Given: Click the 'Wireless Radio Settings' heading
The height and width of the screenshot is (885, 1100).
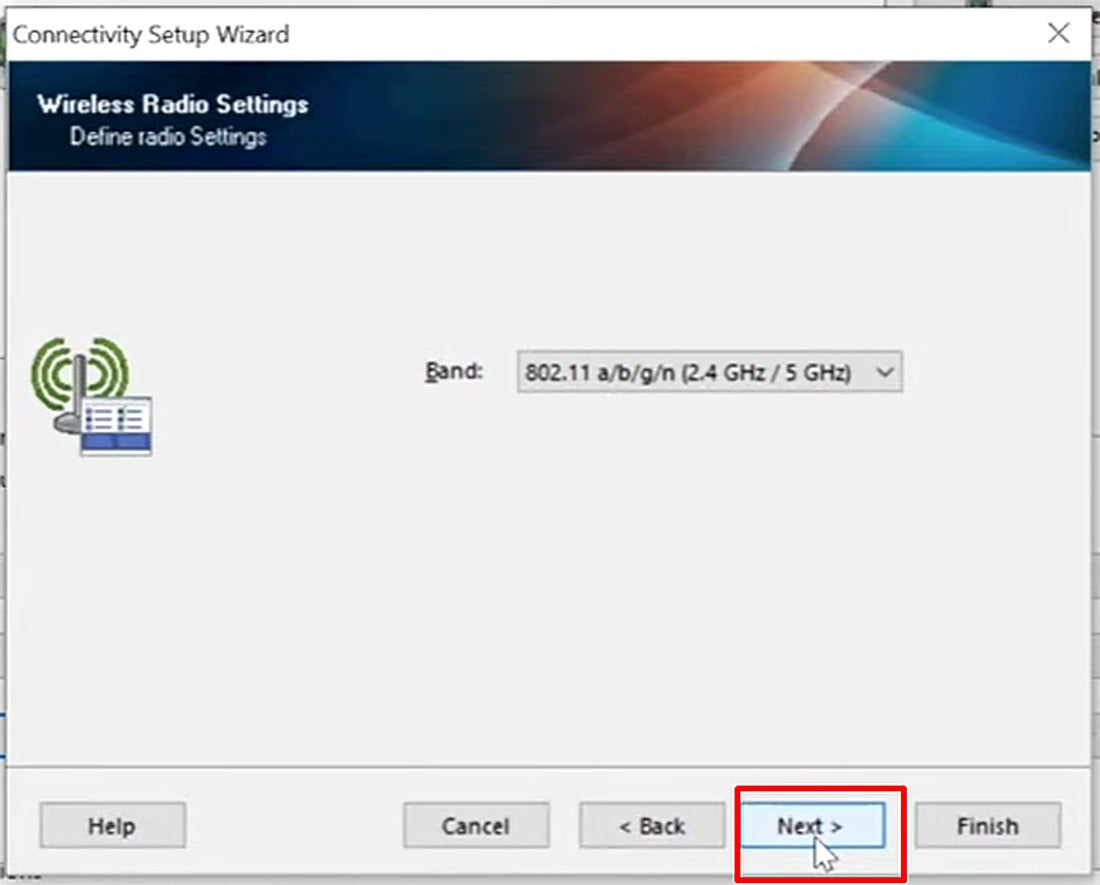Looking at the screenshot, I should 173,104.
